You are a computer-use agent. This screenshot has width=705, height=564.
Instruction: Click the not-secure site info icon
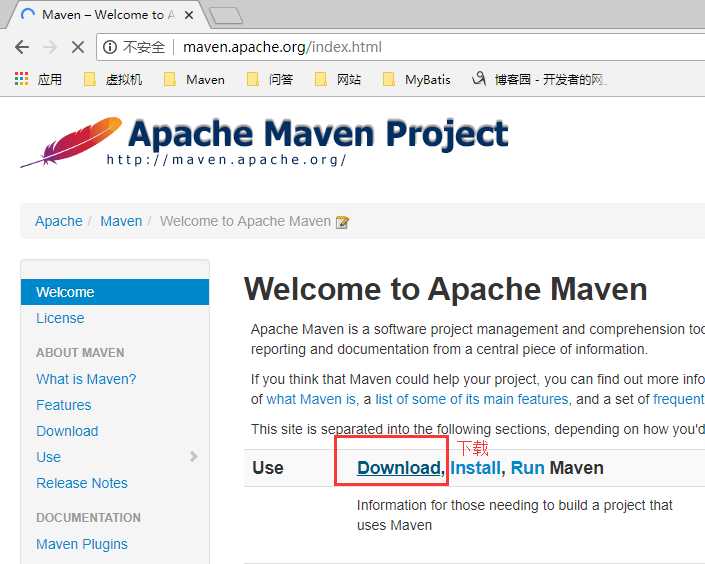point(110,46)
